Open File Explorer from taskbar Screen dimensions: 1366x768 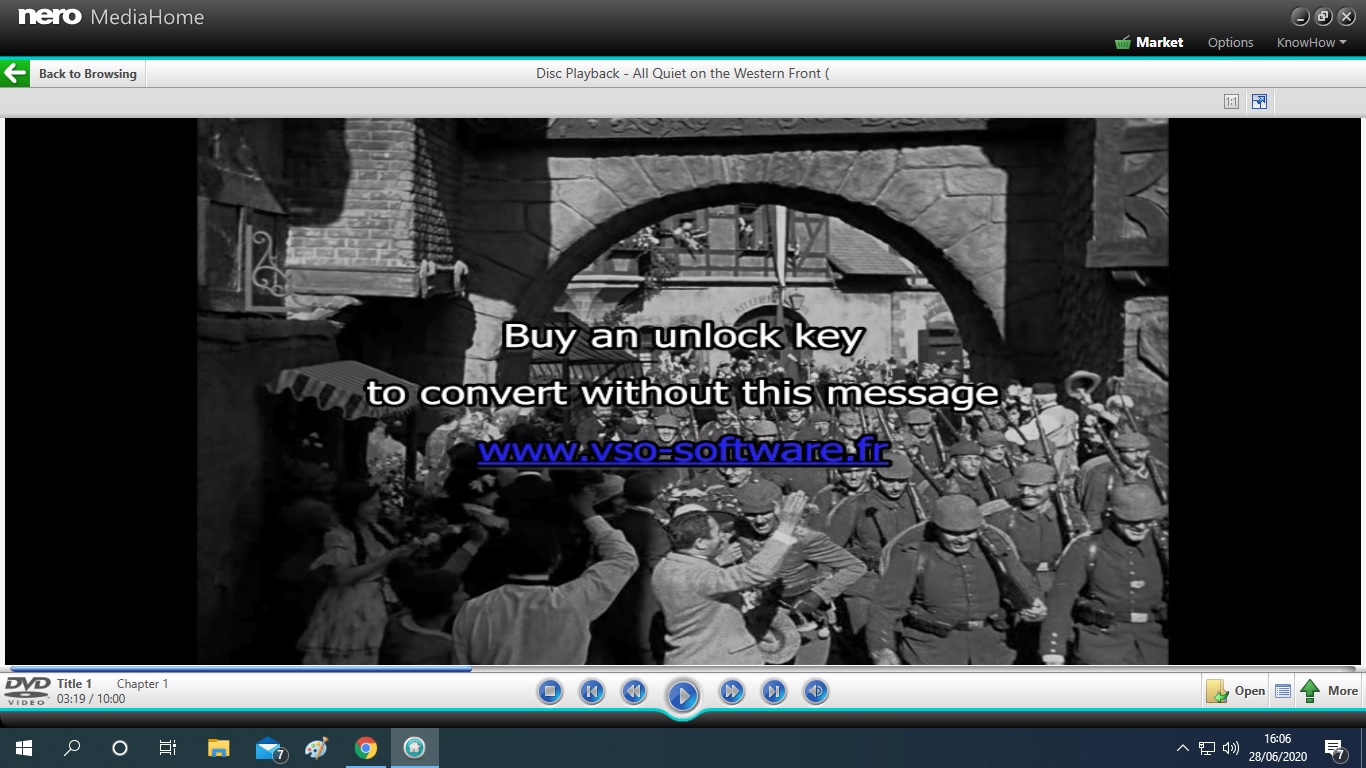(x=218, y=747)
